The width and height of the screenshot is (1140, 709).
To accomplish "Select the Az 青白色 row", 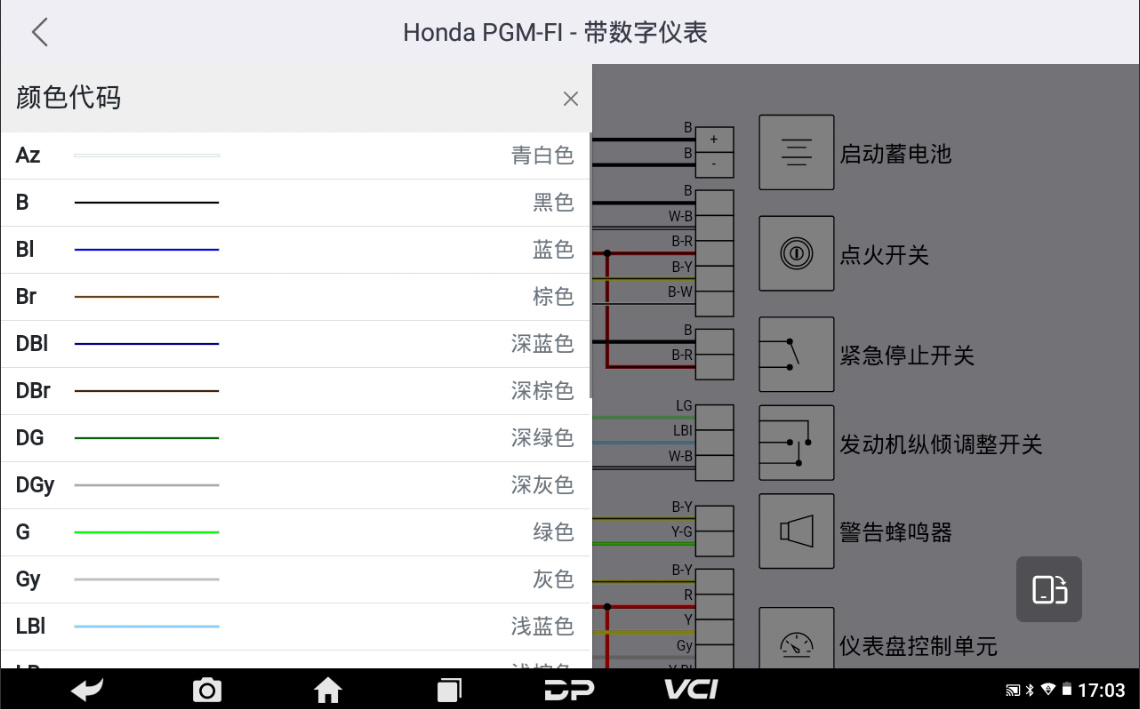I will tap(295, 156).
